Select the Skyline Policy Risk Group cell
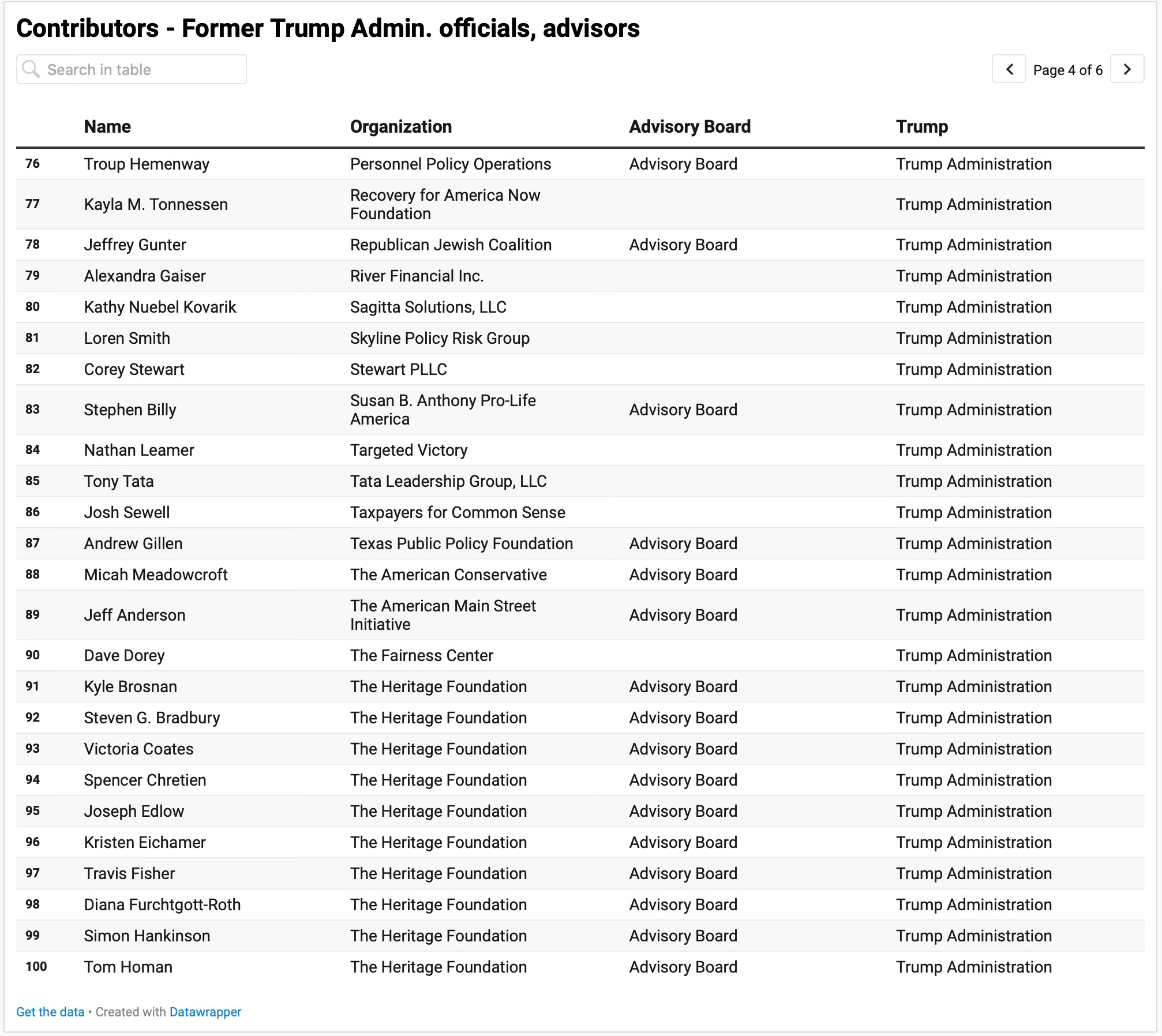1162x1036 pixels. (x=440, y=338)
